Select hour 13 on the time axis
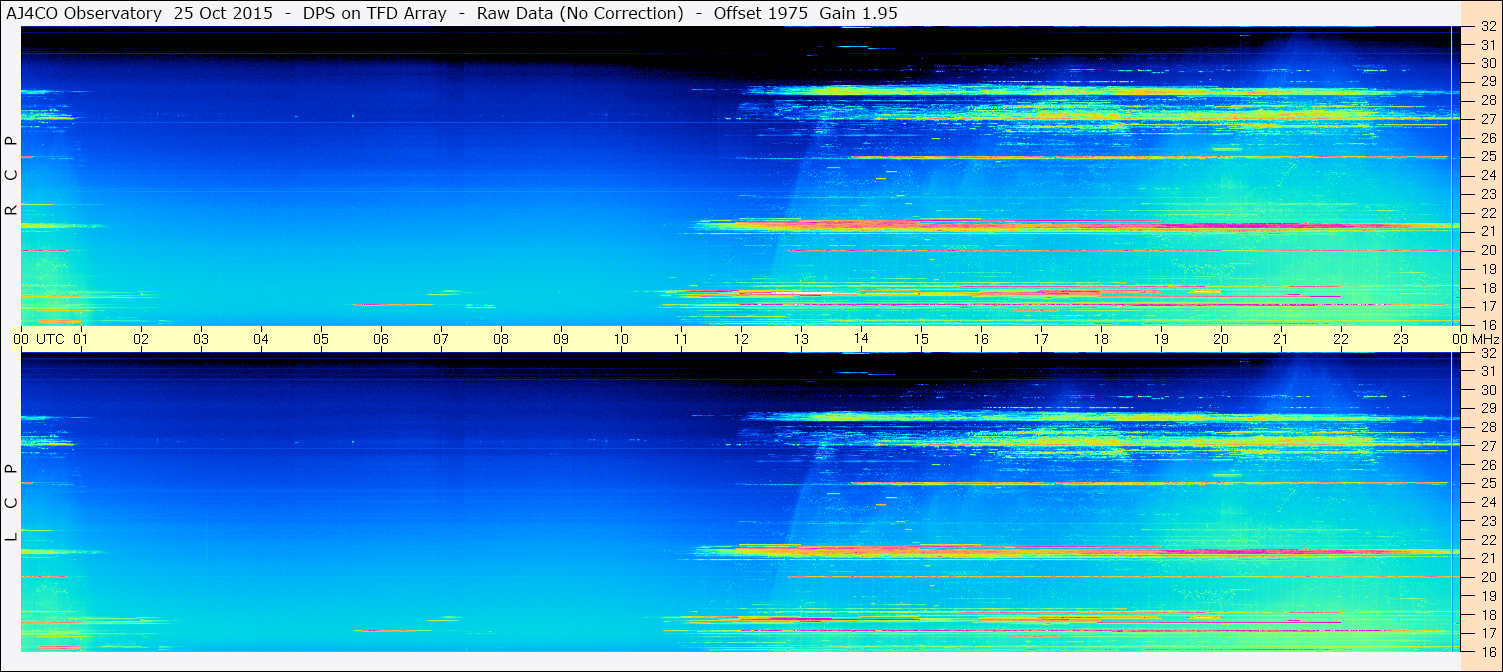The image size is (1503, 672). (x=801, y=339)
